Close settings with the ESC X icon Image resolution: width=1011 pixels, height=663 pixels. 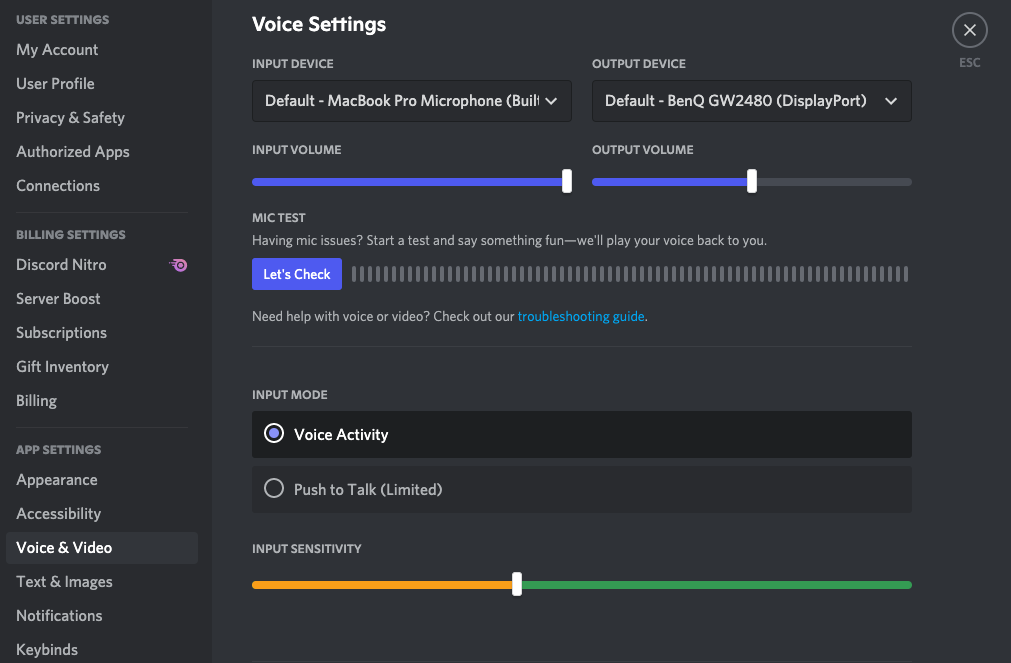(969, 31)
